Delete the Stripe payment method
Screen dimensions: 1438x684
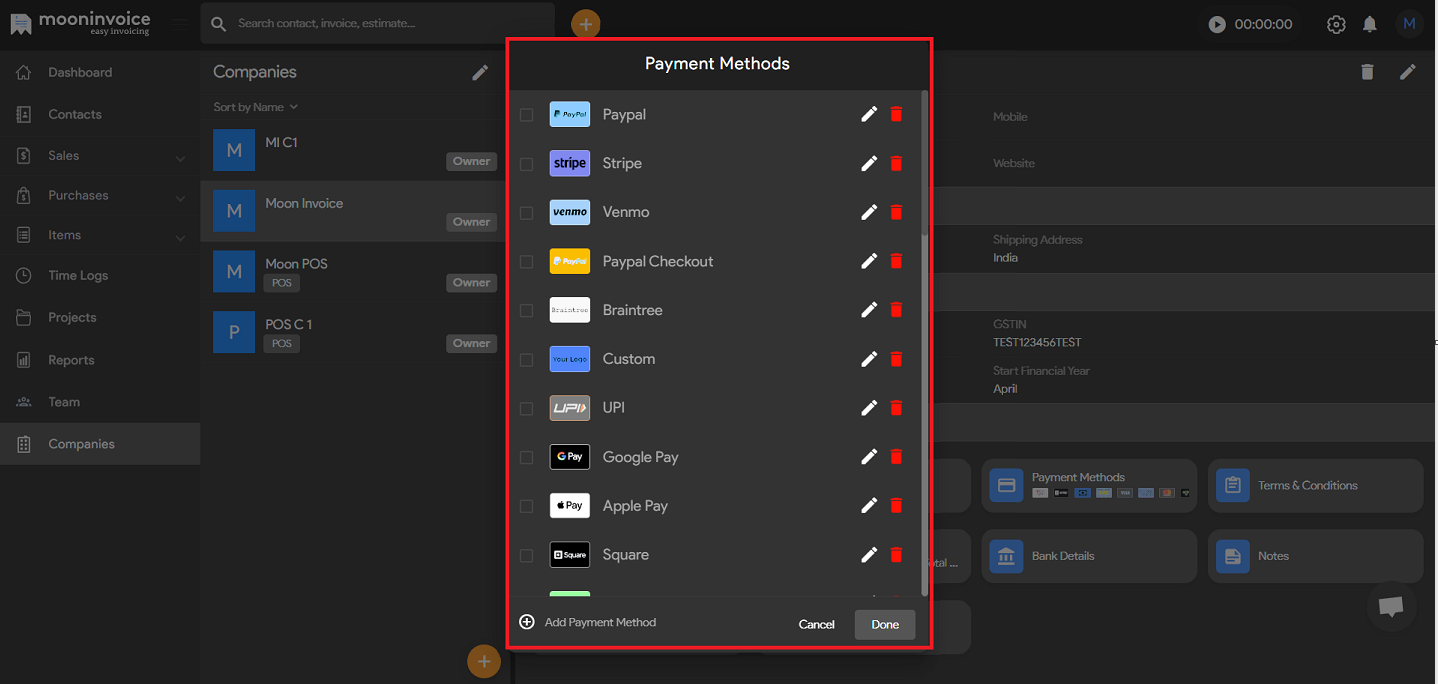coord(896,163)
